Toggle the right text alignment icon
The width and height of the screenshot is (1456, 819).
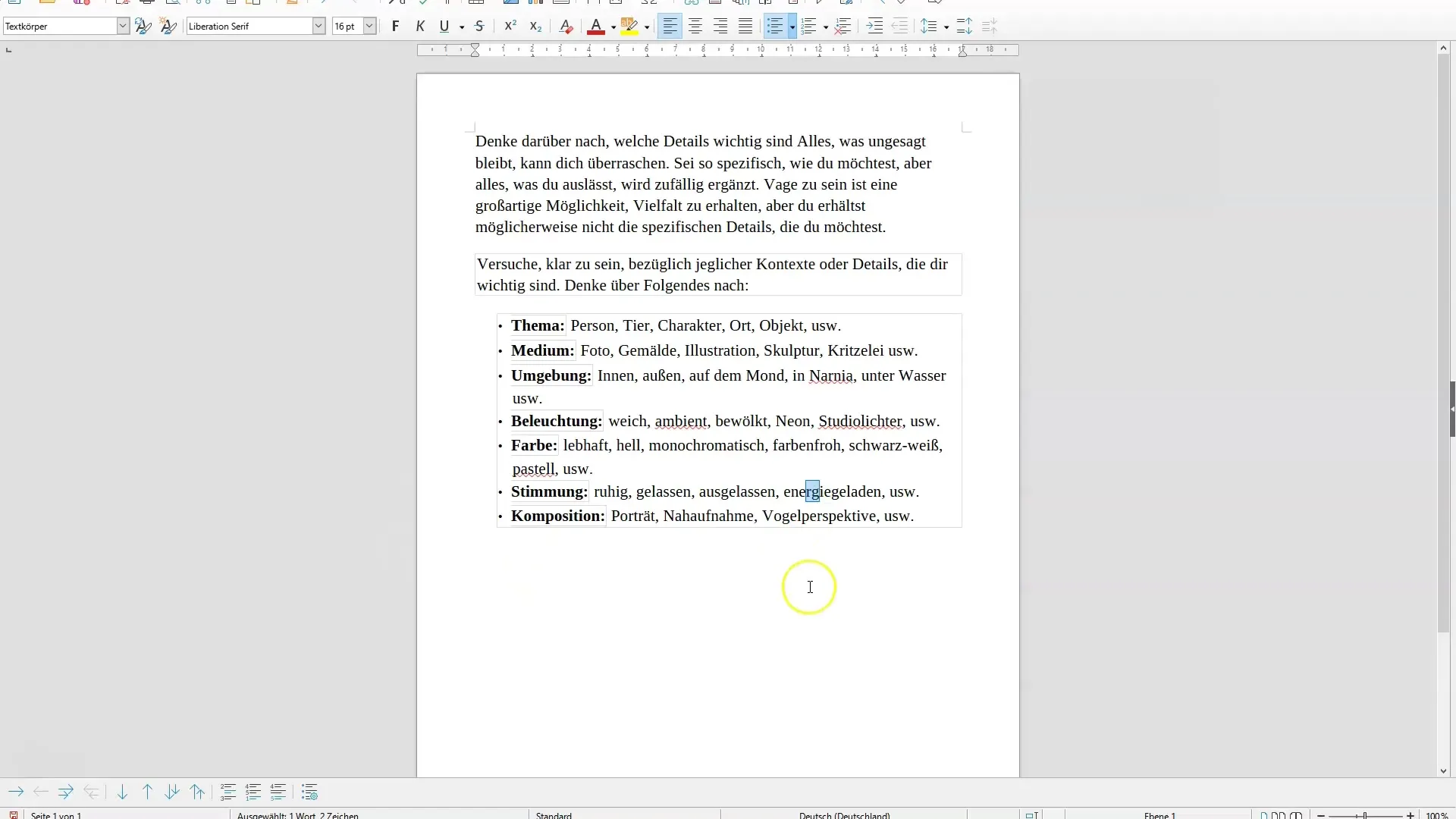point(720,26)
